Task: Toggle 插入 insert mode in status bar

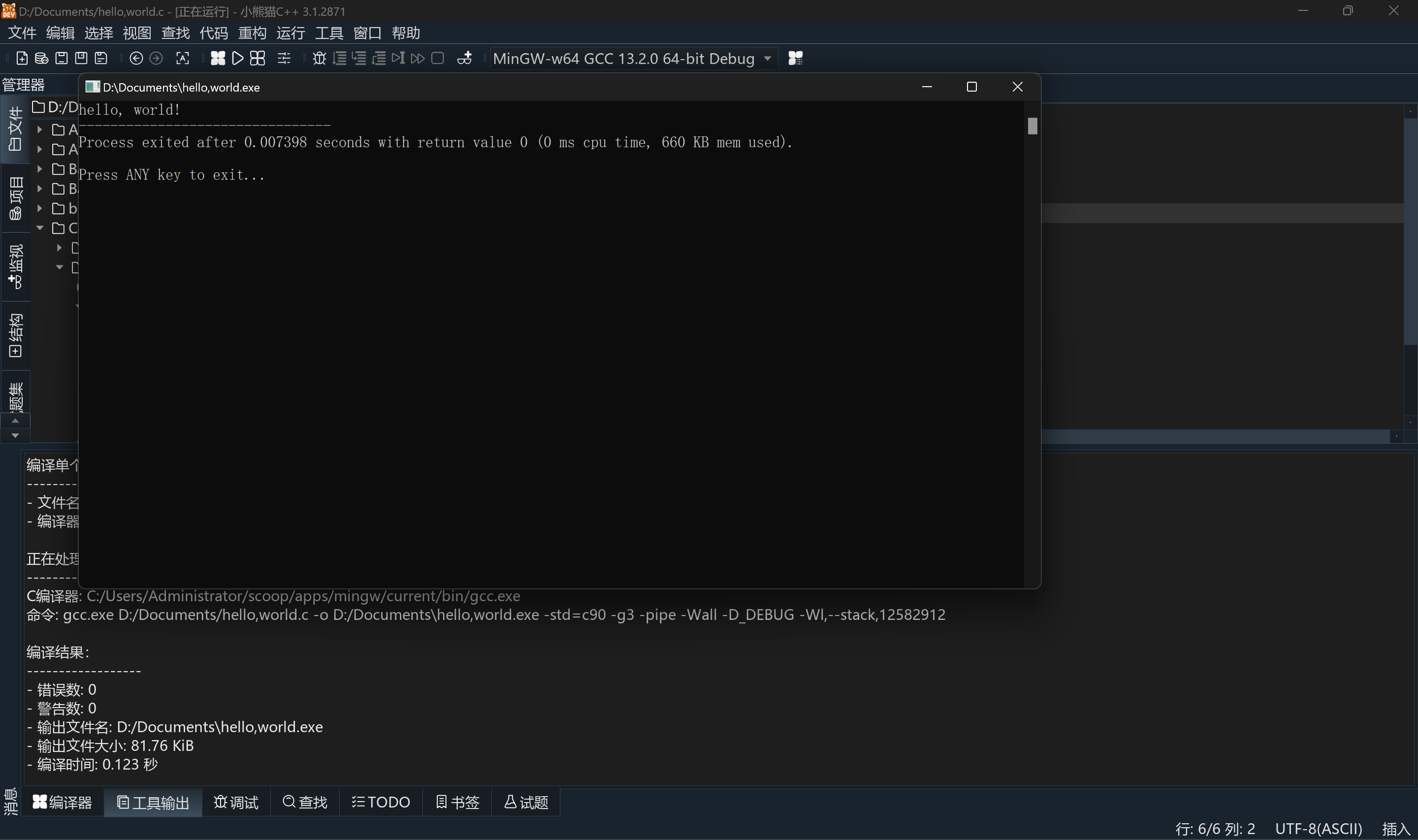Action: tap(1396, 829)
